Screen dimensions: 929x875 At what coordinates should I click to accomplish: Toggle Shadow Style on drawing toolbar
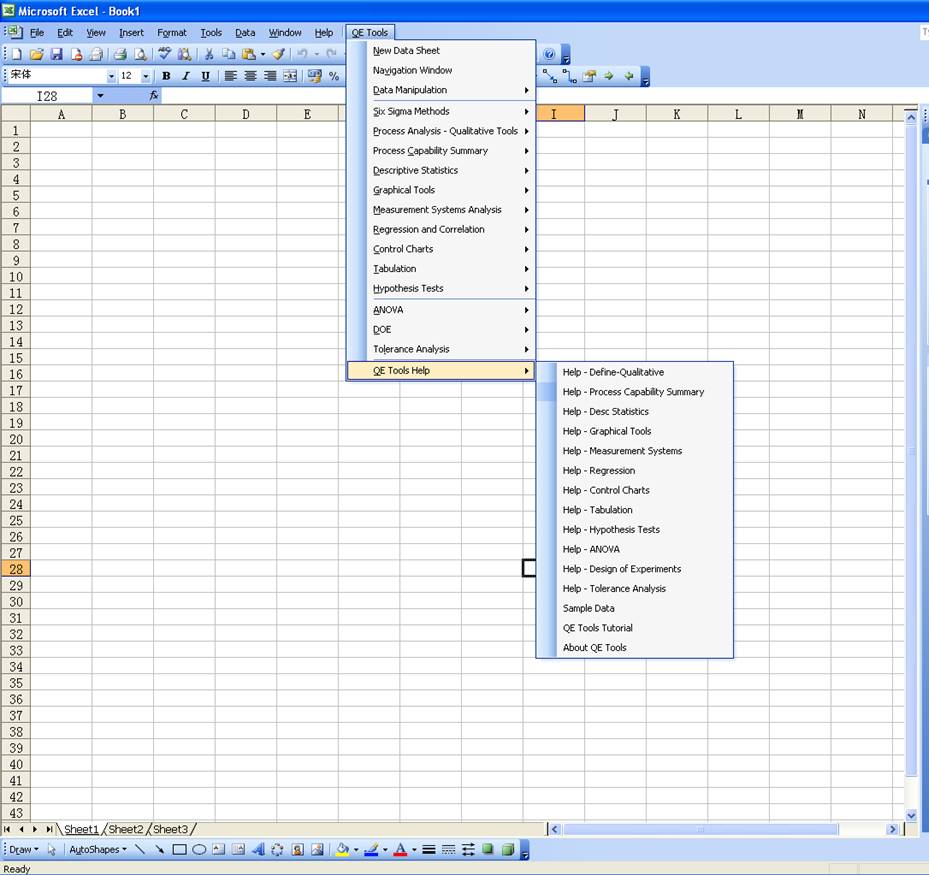[x=488, y=850]
